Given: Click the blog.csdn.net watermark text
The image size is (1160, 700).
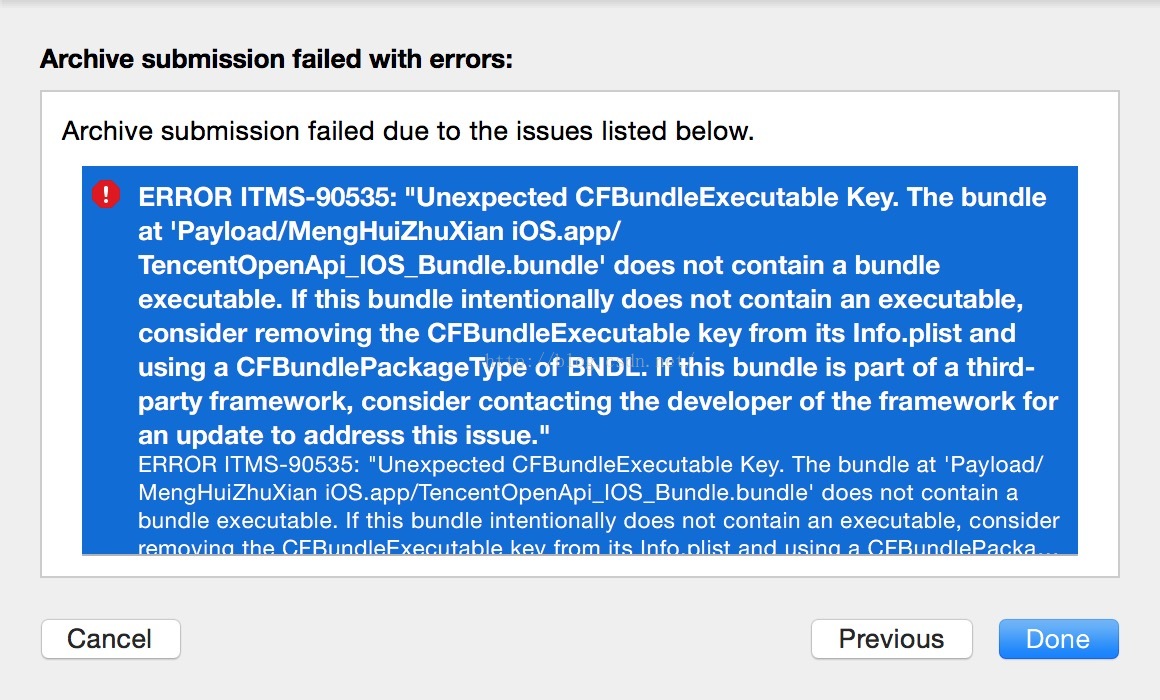Looking at the screenshot, I should tap(584, 361).
